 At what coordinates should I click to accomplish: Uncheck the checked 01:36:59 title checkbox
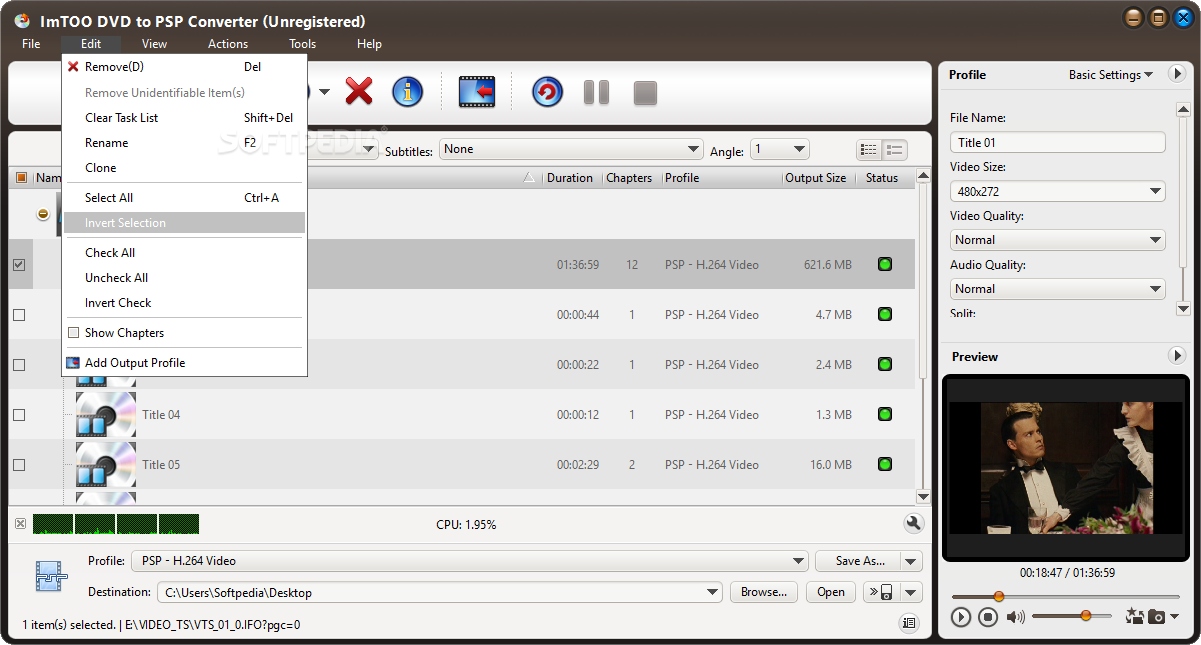coord(19,265)
